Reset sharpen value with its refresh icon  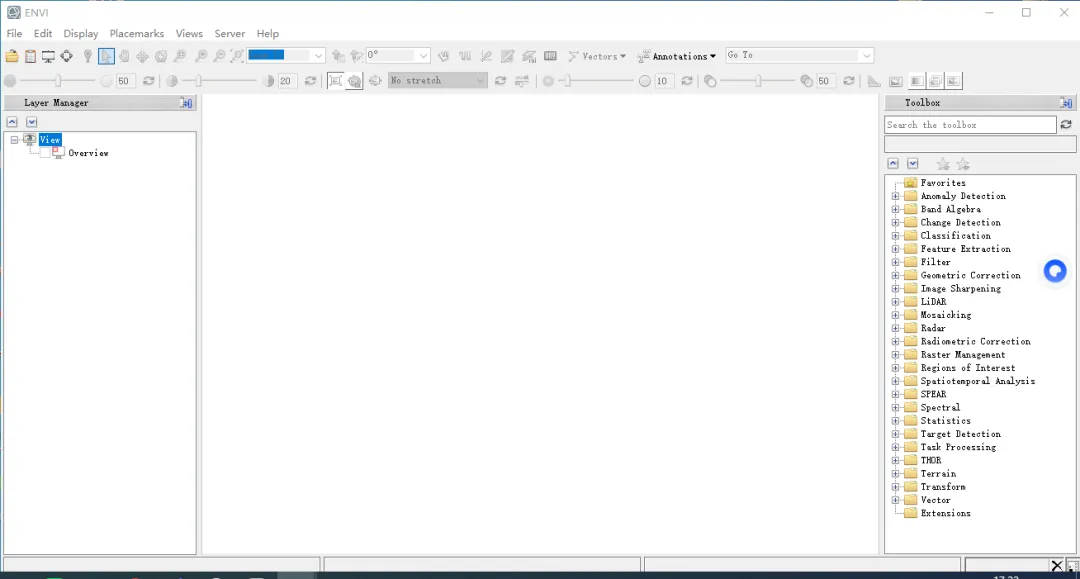[x=687, y=81]
